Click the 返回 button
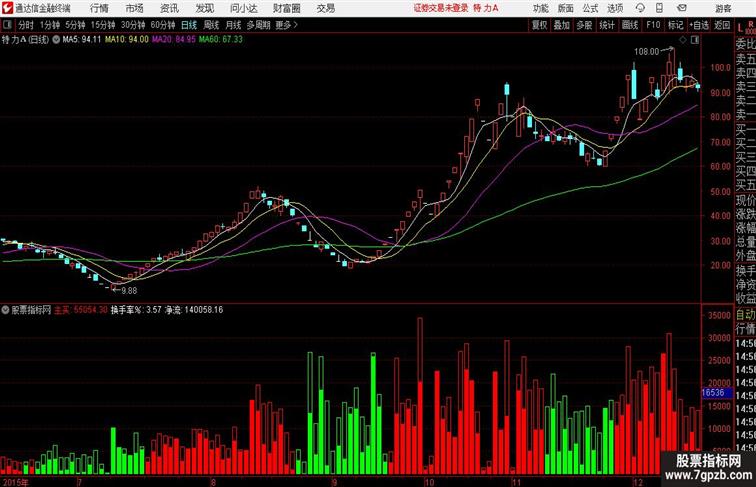This screenshot has height=487, width=756. (722, 25)
